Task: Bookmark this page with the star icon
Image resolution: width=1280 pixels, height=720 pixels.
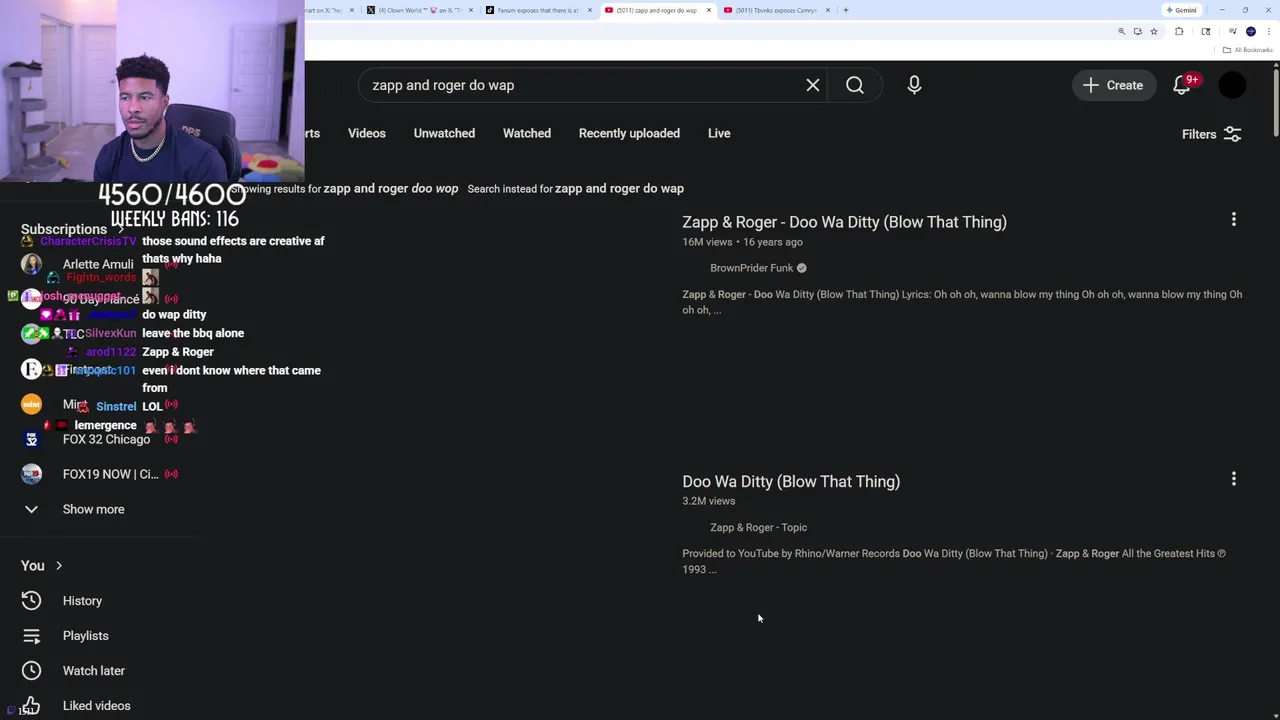Action: [x=1154, y=32]
